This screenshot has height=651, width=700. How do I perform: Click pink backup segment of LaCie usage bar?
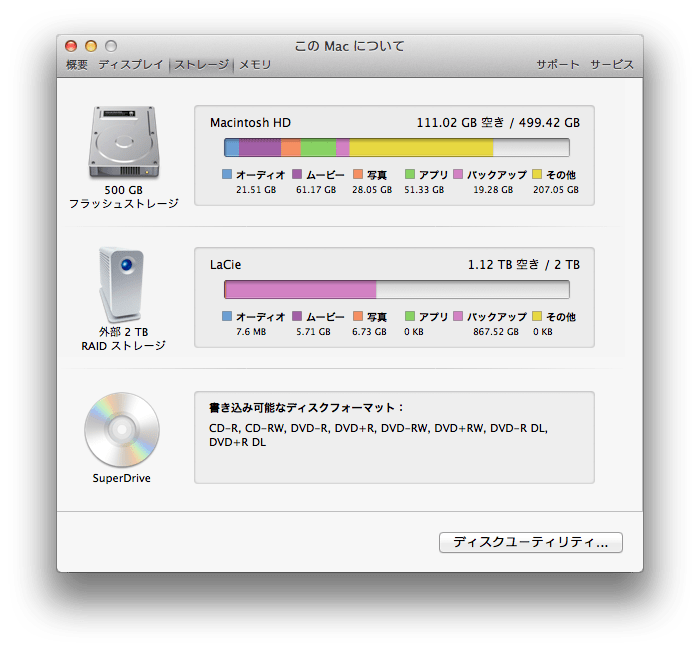tap(300, 289)
